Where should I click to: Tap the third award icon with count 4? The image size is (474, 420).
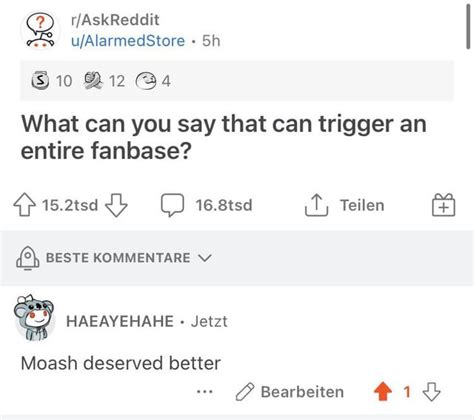pos(146,81)
